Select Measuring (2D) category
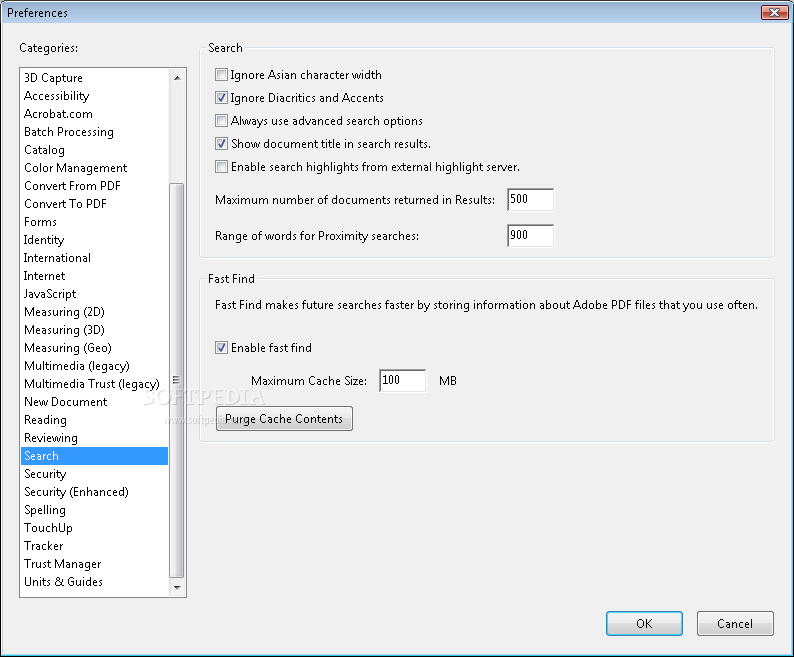The height and width of the screenshot is (657, 794). click(94, 312)
